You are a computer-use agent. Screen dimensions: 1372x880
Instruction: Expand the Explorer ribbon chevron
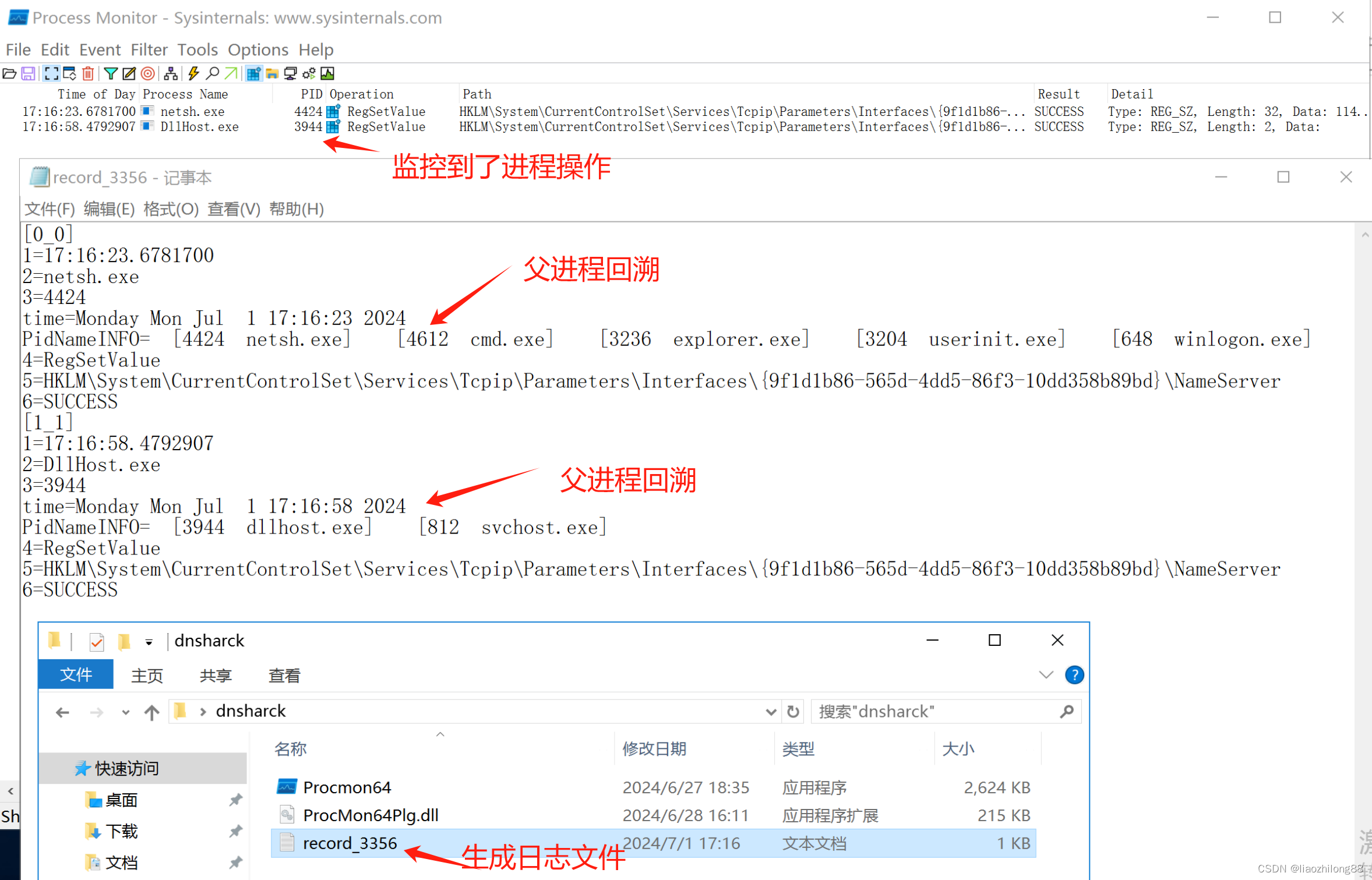point(1046,675)
